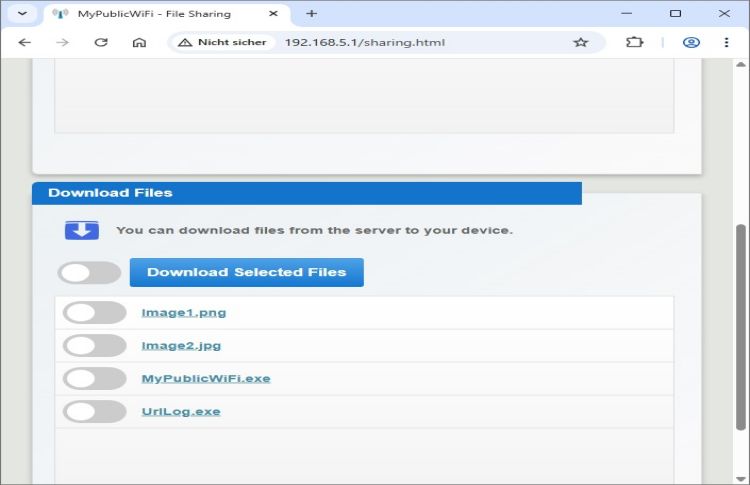Screen dimensions: 750x485
Task: Open the Image2.jpg link
Action: point(181,345)
